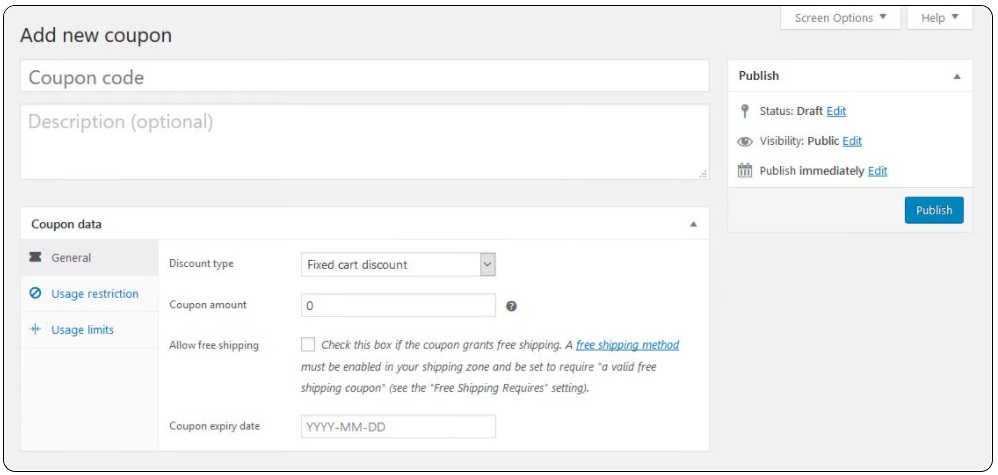The image size is (998, 475).
Task: Edit the draft status link
Action: [x=836, y=111]
